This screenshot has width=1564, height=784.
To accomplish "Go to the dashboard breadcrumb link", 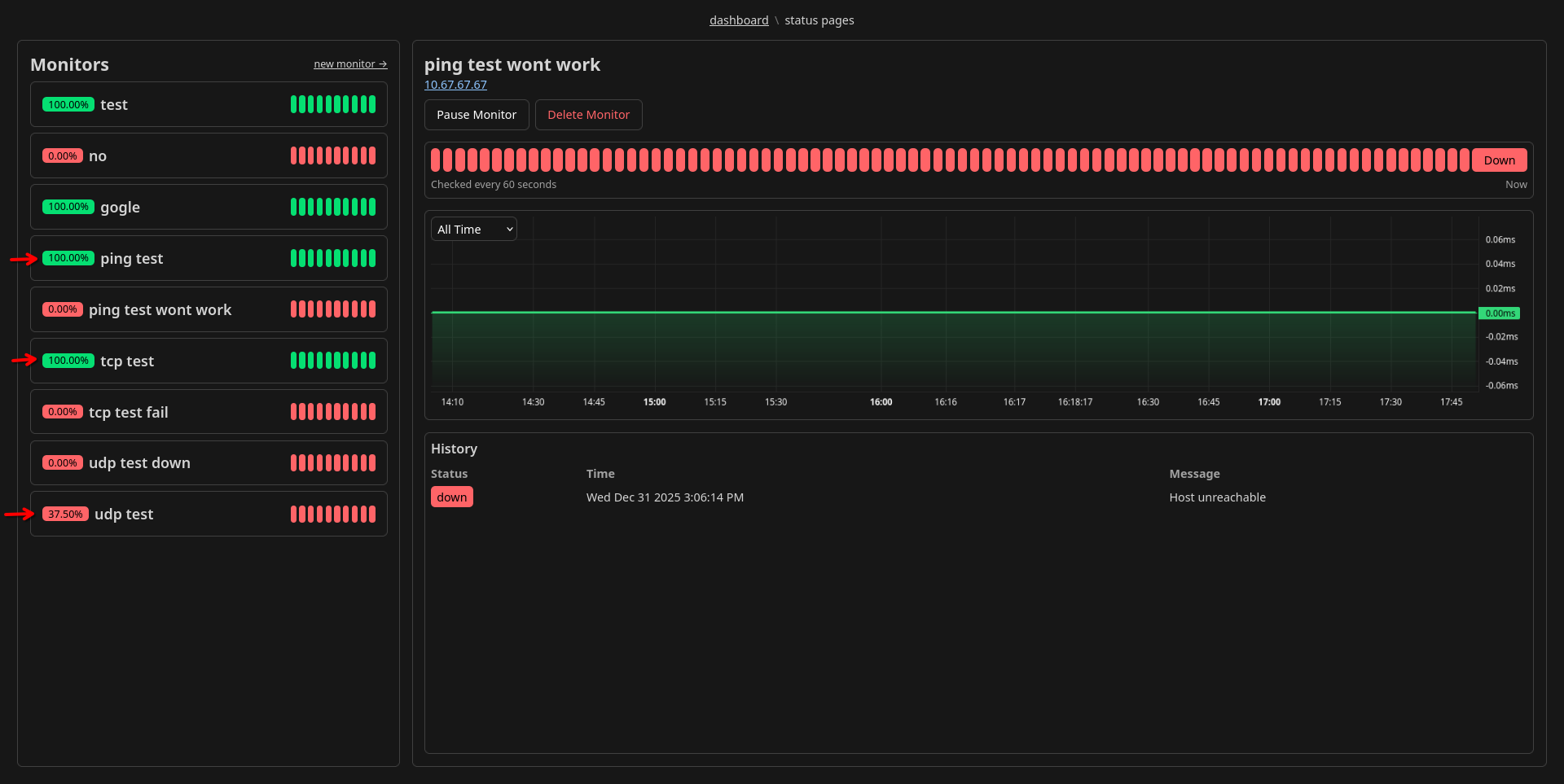I will click(739, 20).
